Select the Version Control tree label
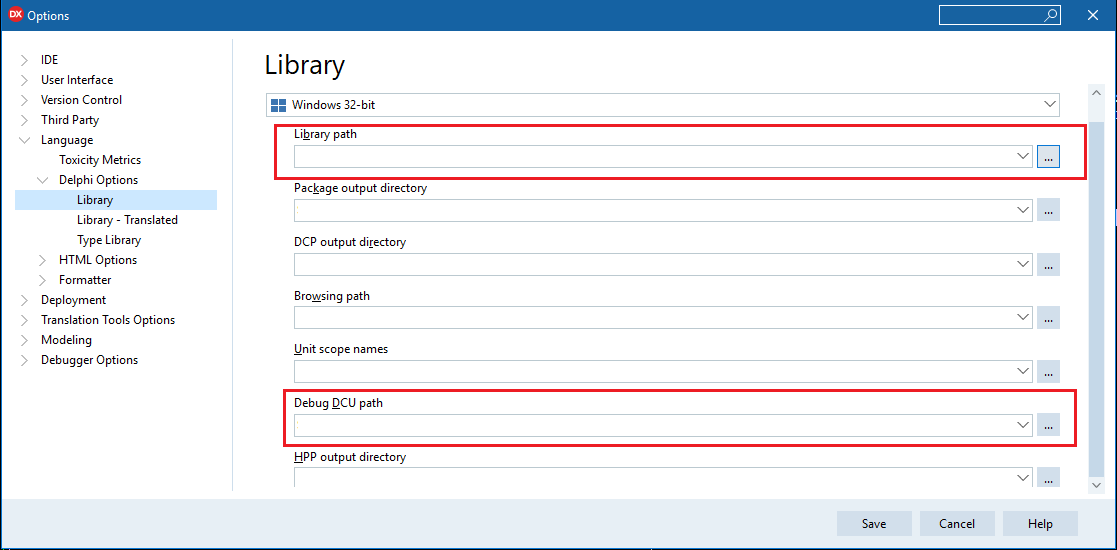 [81, 100]
